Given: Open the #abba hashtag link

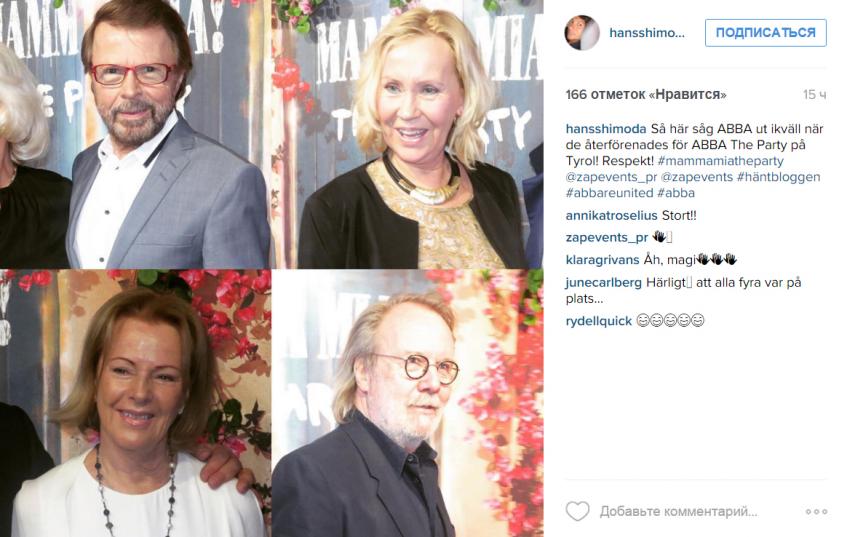Looking at the screenshot, I should [x=676, y=193].
